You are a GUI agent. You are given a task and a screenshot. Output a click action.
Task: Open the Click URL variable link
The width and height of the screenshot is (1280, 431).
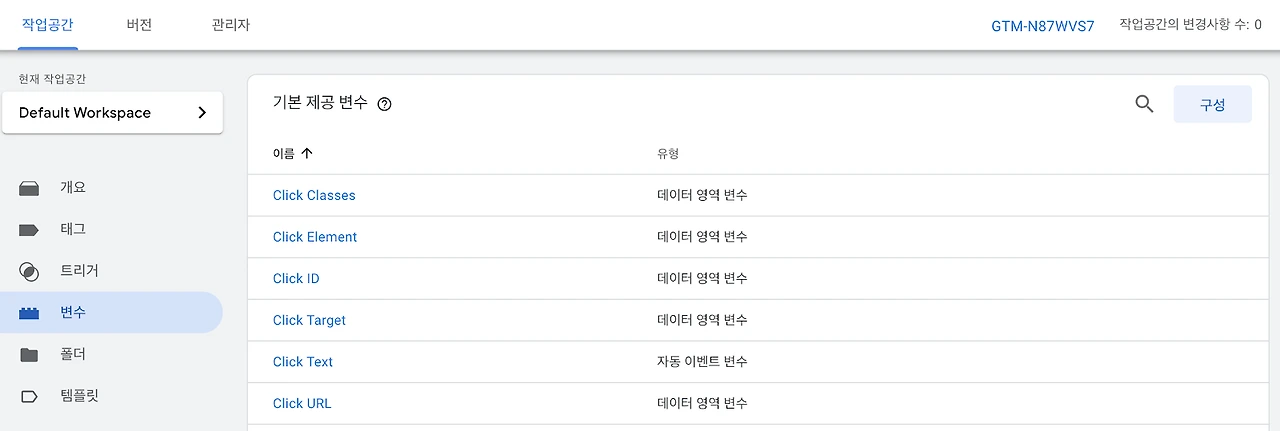[x=302, y=404]
